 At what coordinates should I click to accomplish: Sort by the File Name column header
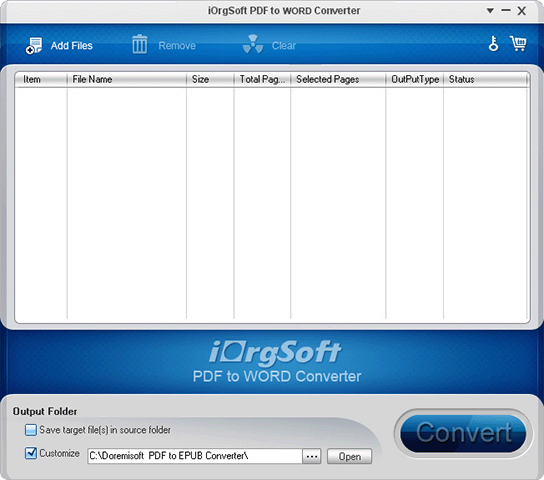(x=127, y=79)
